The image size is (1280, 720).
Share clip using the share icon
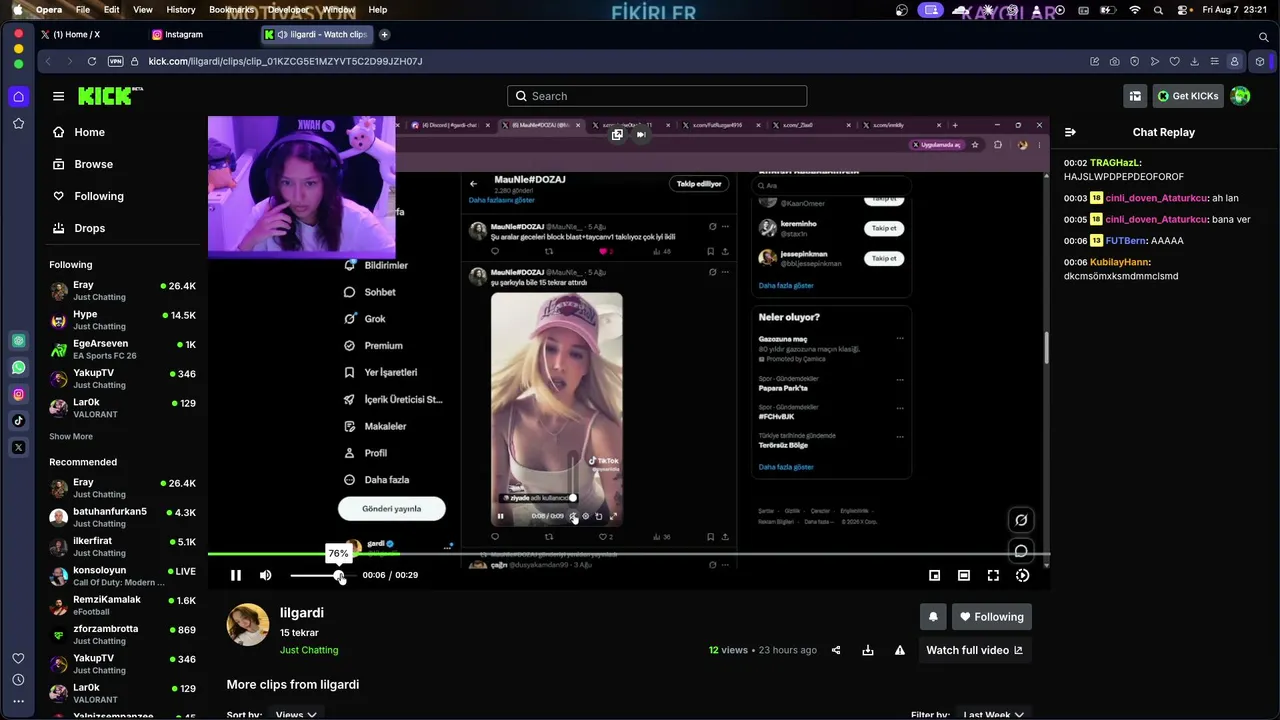(836, 650)
